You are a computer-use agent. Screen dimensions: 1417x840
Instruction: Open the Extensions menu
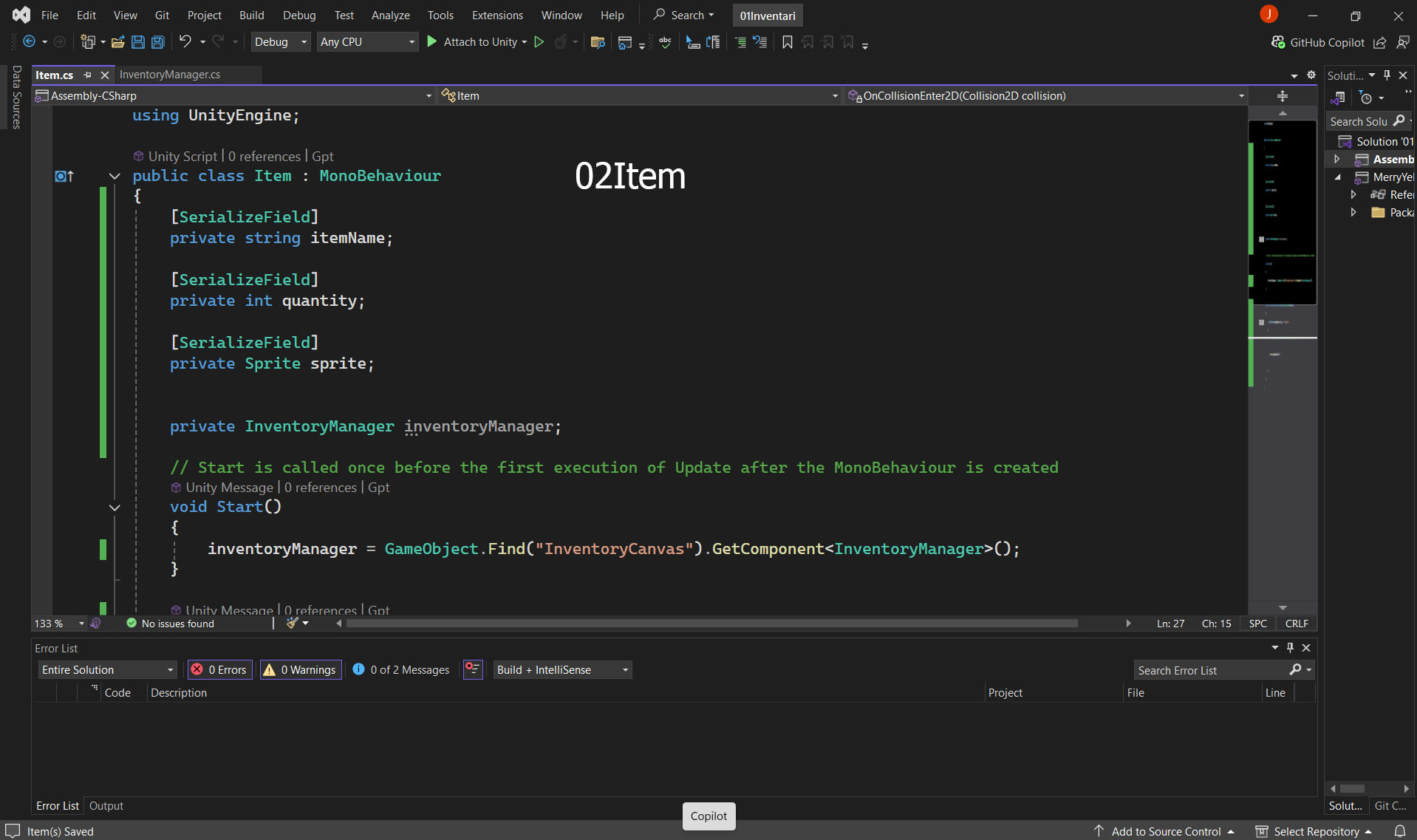tap(497, 15)
